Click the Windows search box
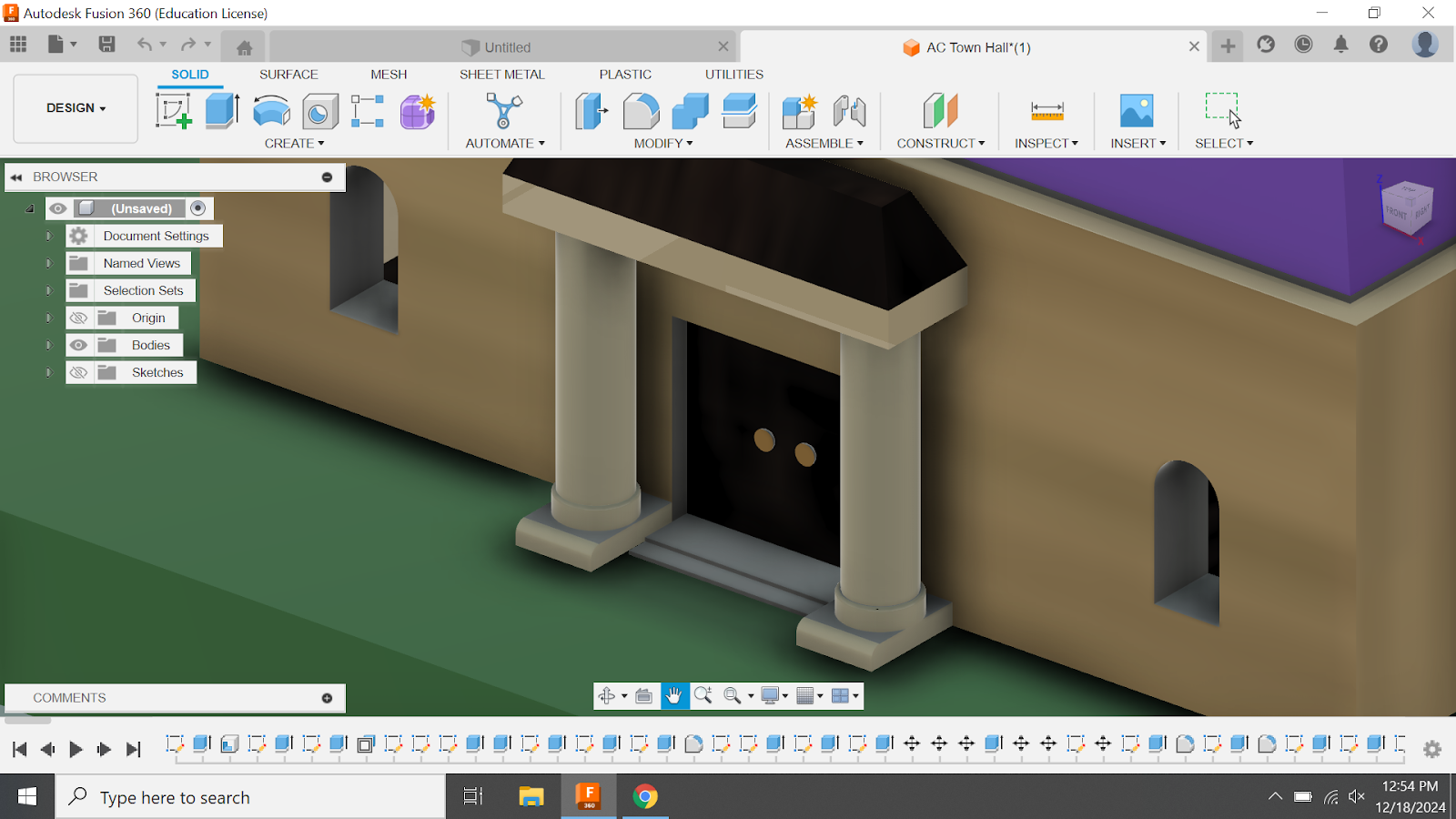The height and width of the screenshot is (819, 1456). 251,797
